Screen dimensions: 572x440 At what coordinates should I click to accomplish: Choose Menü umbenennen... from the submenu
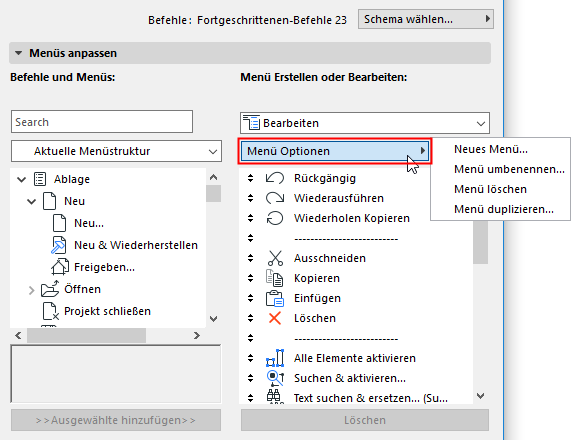click(509, 169)
